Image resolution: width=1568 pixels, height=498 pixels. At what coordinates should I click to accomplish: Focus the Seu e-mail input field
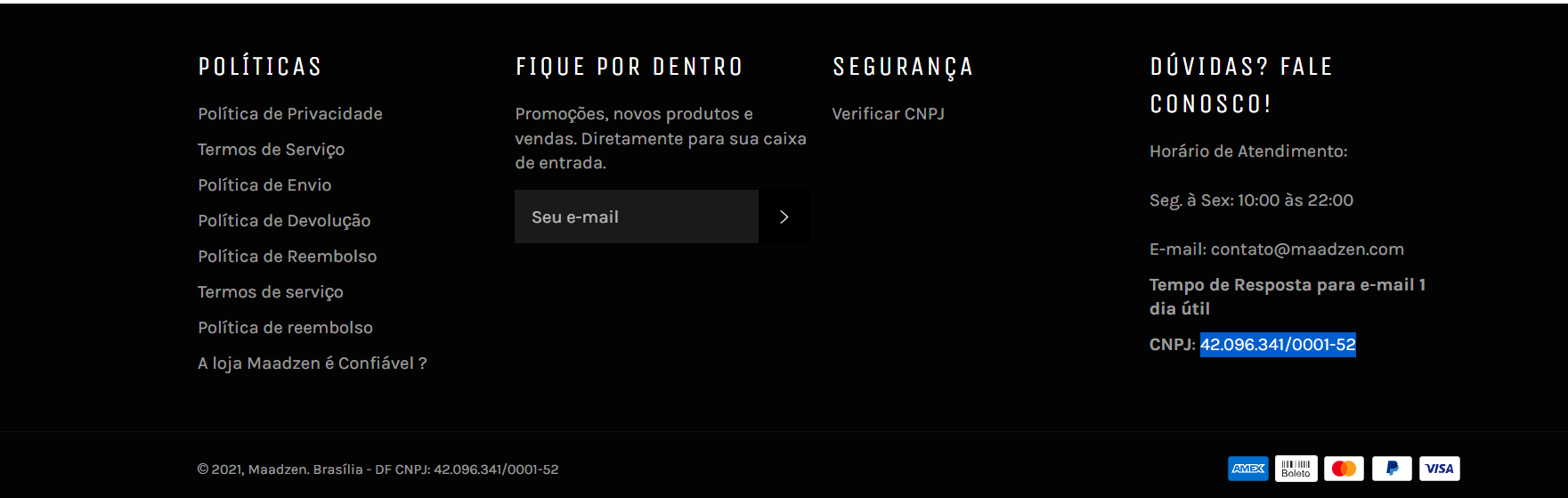[637, 216]
